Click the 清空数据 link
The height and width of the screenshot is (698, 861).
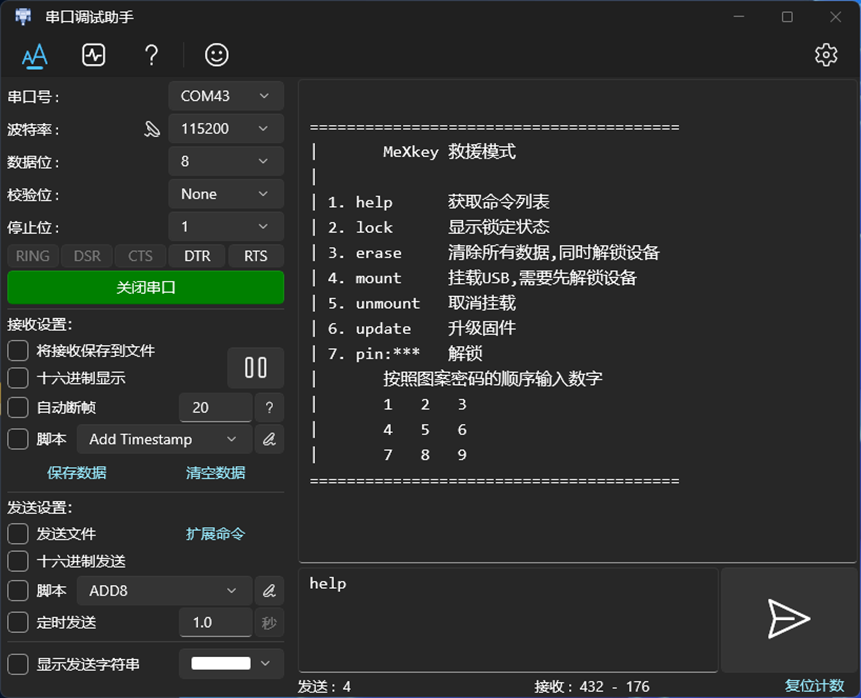(215, 473)
